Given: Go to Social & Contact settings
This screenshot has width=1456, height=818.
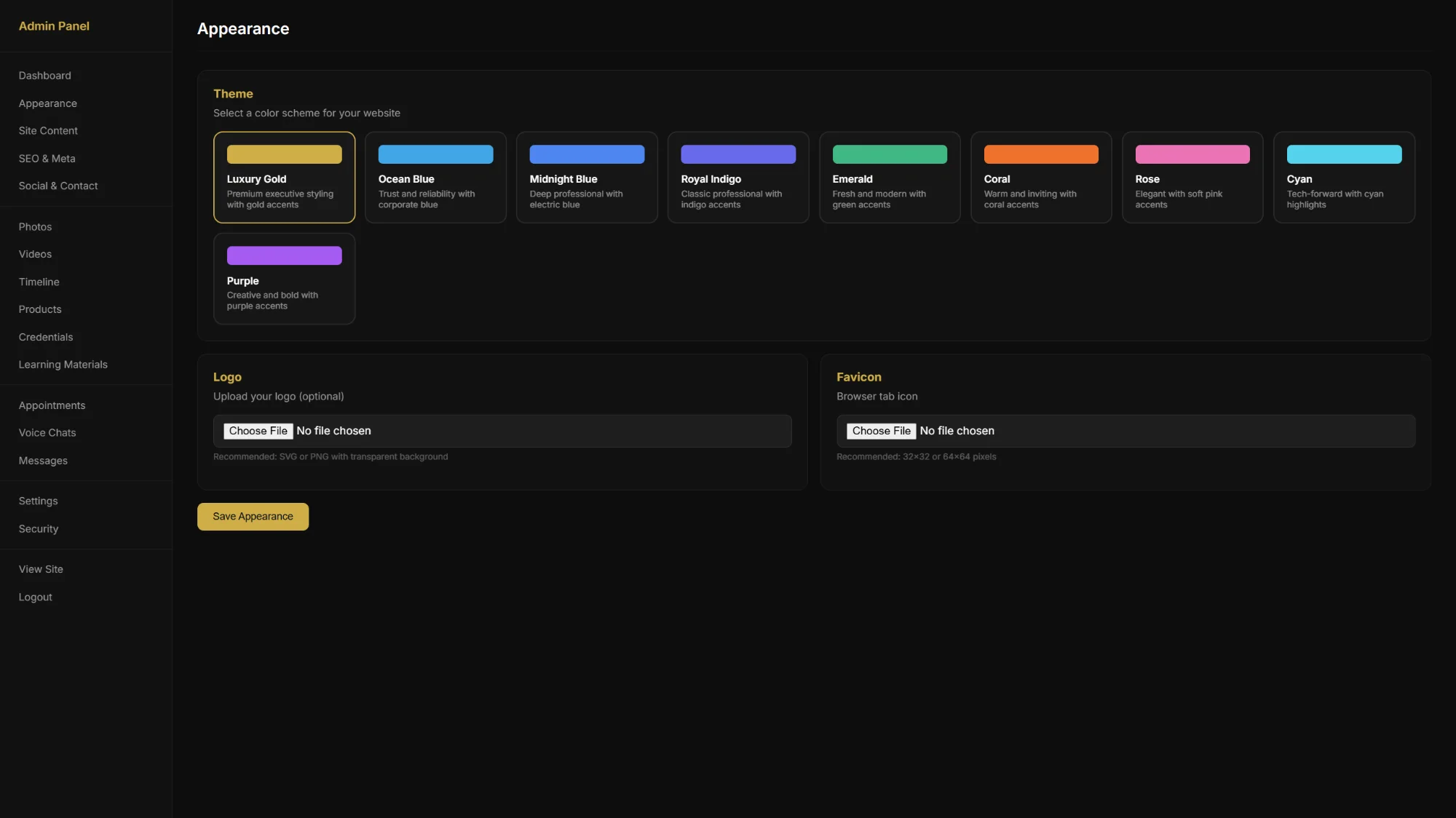Looking at the screenshot, I should point(58,186).
